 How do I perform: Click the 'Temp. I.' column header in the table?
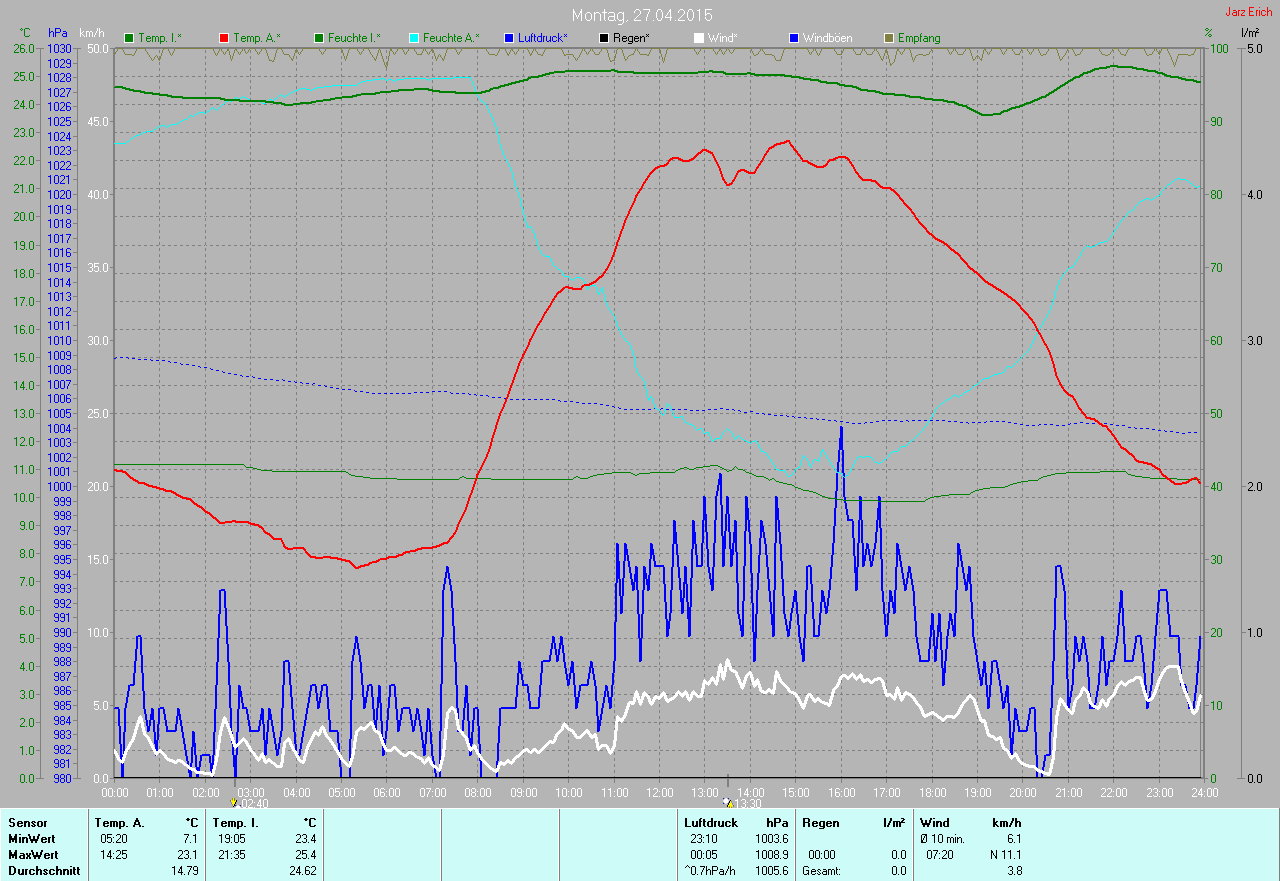[236, 823]
